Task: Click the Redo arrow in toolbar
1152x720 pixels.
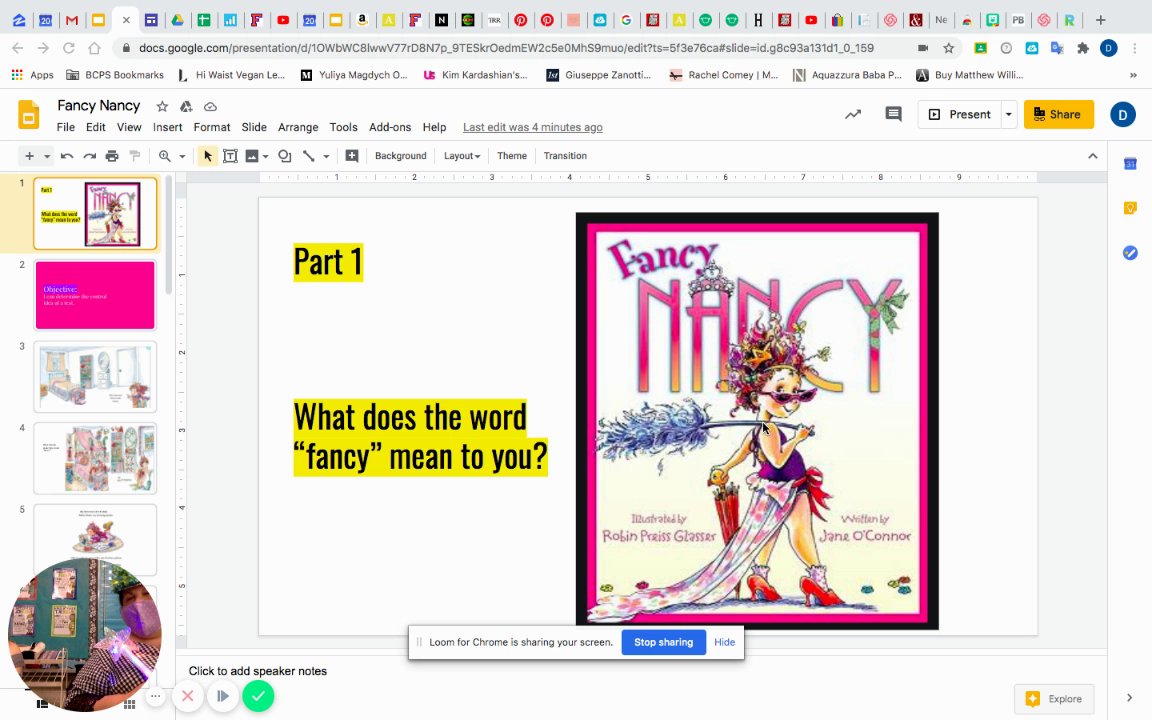Action: coord(90,156)
